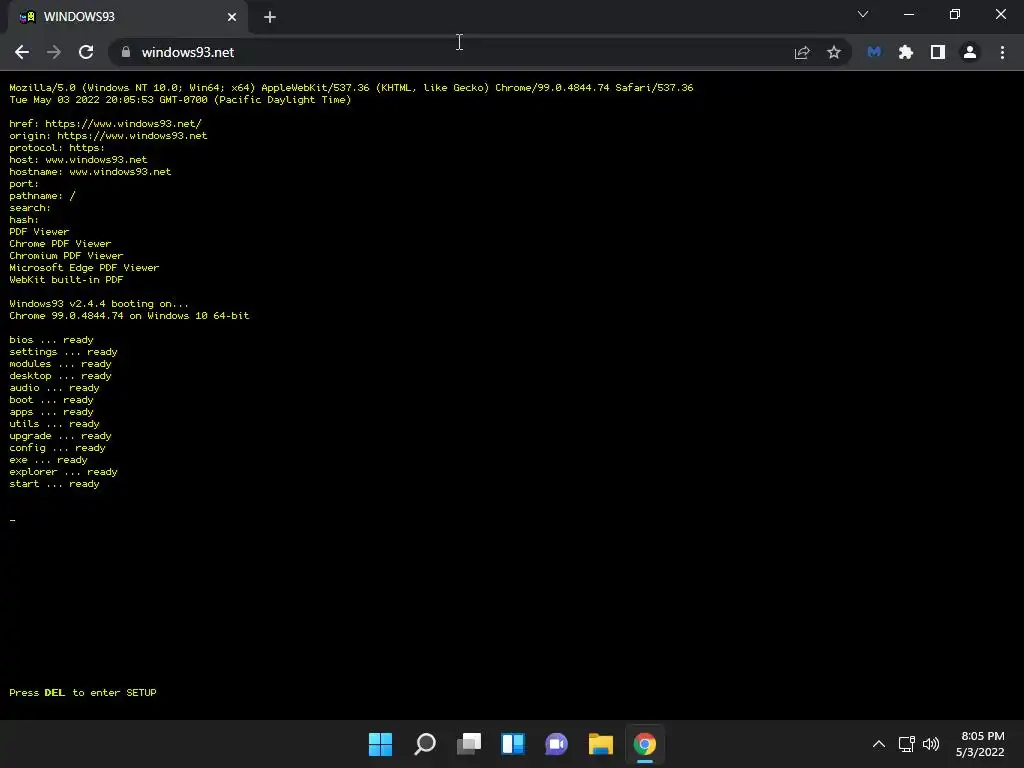Image resolution: width=1024 pixels, height=768 pixels.
Task: Click the 'Tue May 03 2022' timestamp line
Action: 180,100
